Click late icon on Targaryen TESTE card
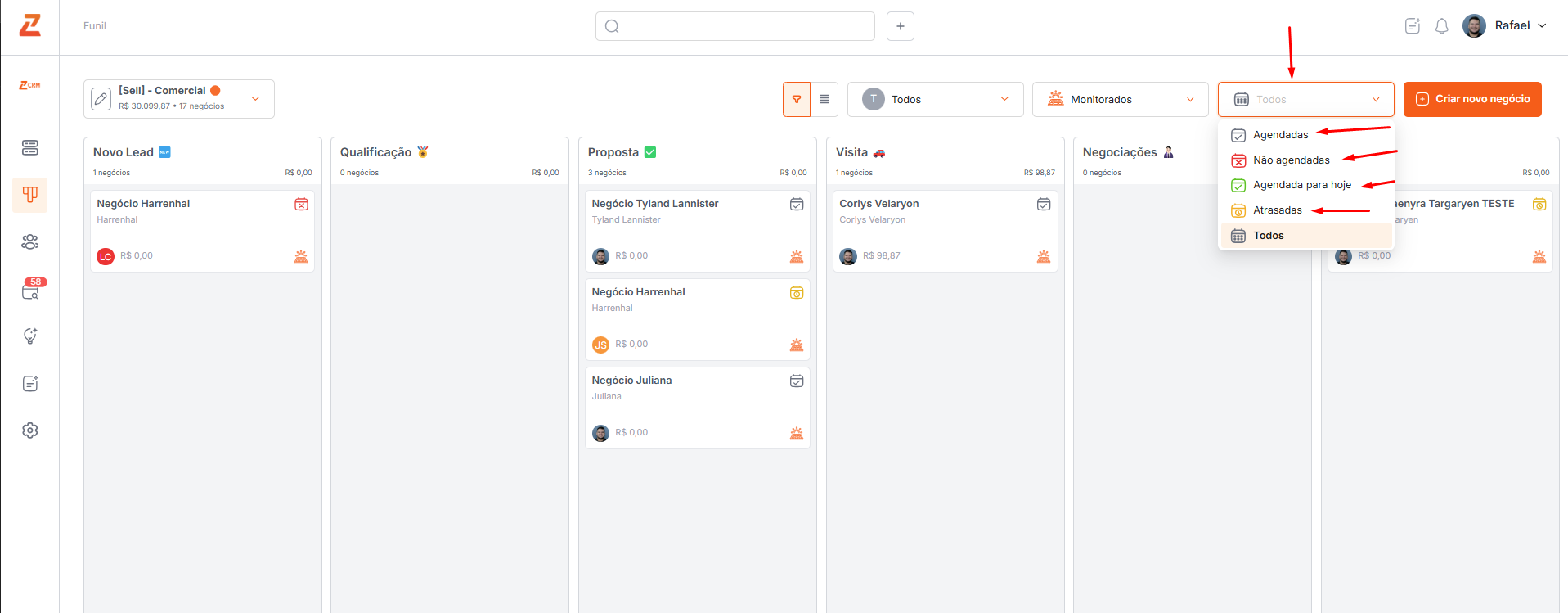Viewport: 1568px width, 613px height. coord(1539,204)
